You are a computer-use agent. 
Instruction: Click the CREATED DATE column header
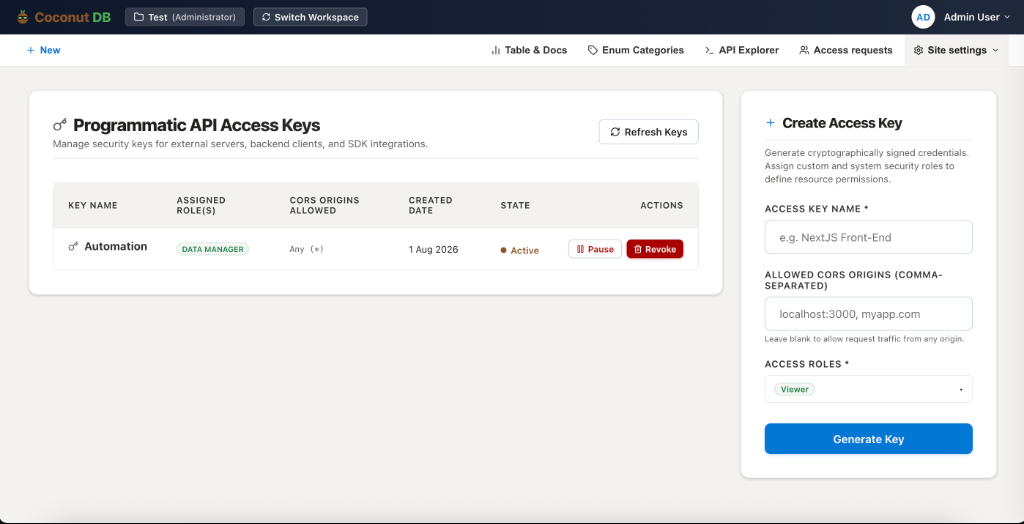pyautogui.click(x=430, y=205)
